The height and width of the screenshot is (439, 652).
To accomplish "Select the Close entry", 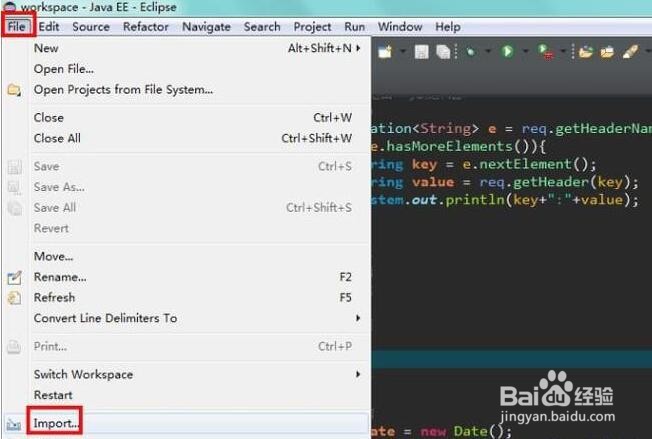I will [x=186, y=118].
